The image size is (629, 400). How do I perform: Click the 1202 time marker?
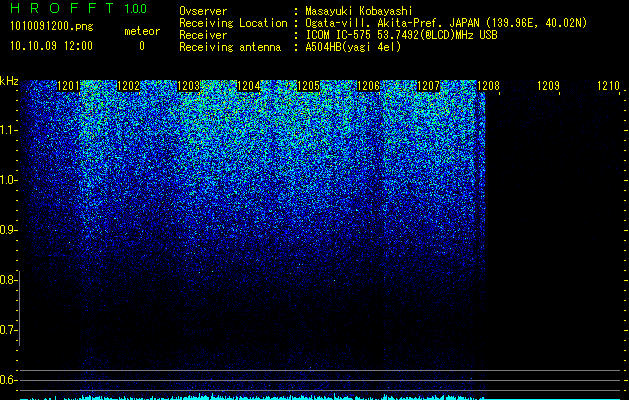click(128, 86)
